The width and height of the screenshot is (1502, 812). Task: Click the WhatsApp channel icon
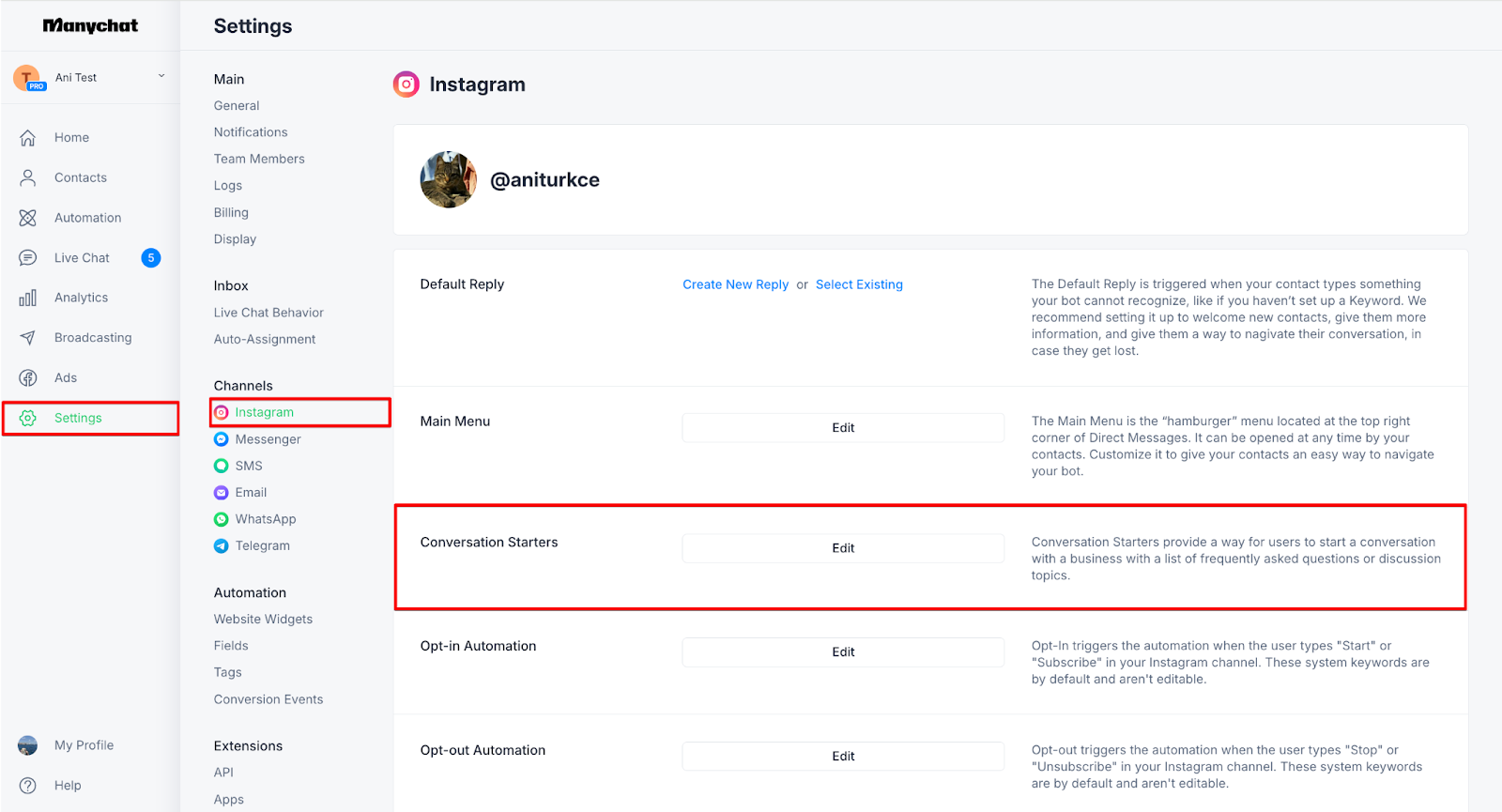222,519
